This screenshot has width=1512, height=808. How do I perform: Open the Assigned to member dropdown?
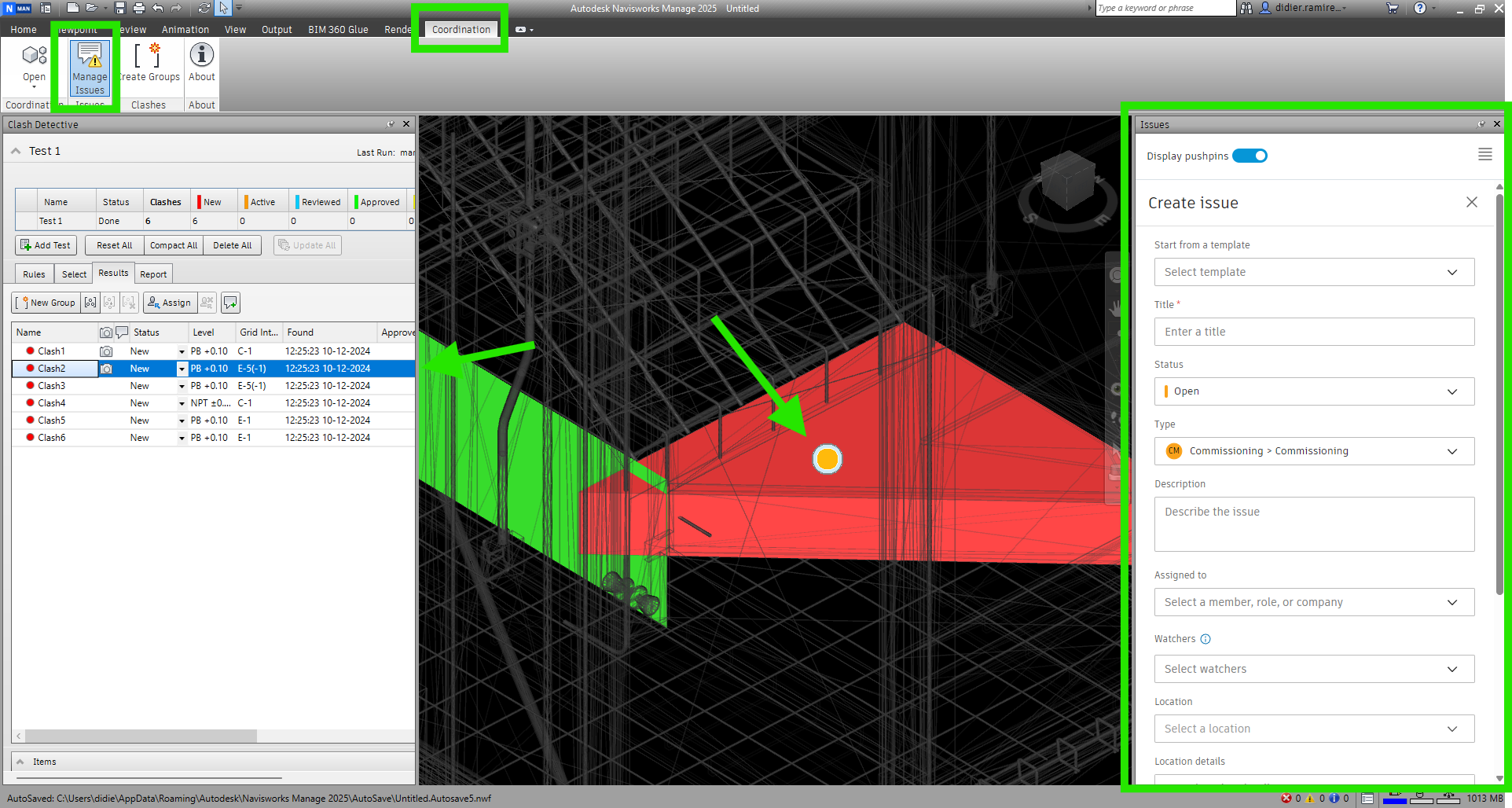tap(1314, 602)
